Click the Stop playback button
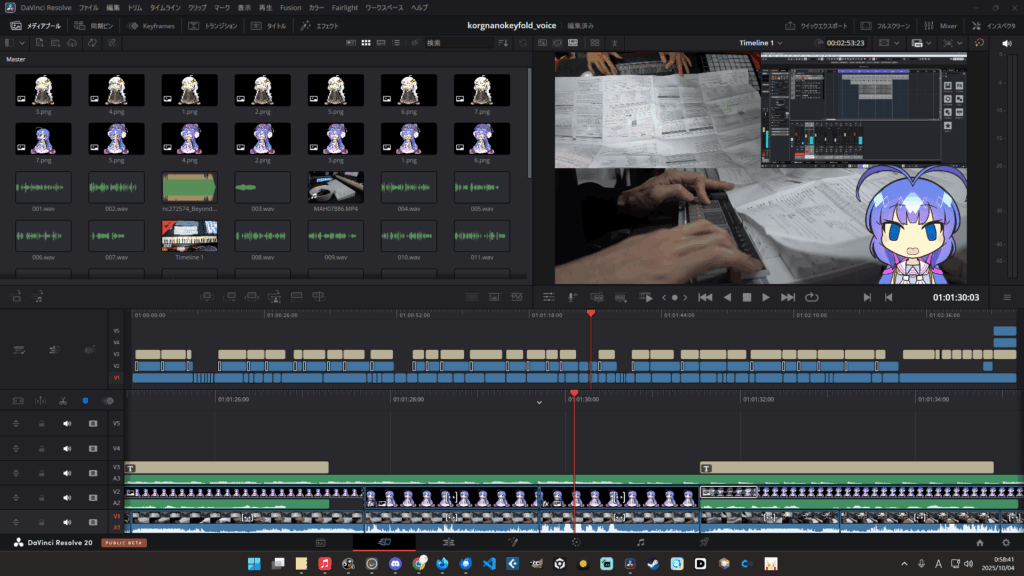The width and height of the screenshot is (1024, 576). [x=746, y=297]
